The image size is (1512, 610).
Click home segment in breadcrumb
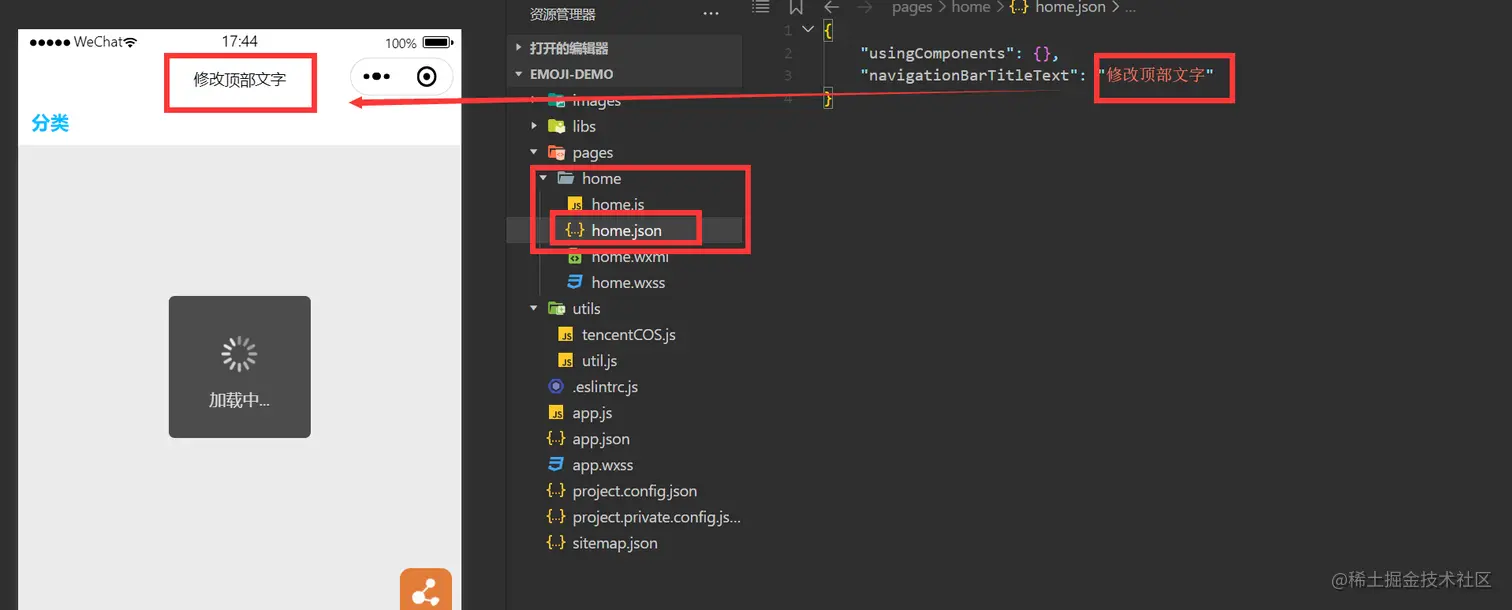971,7
